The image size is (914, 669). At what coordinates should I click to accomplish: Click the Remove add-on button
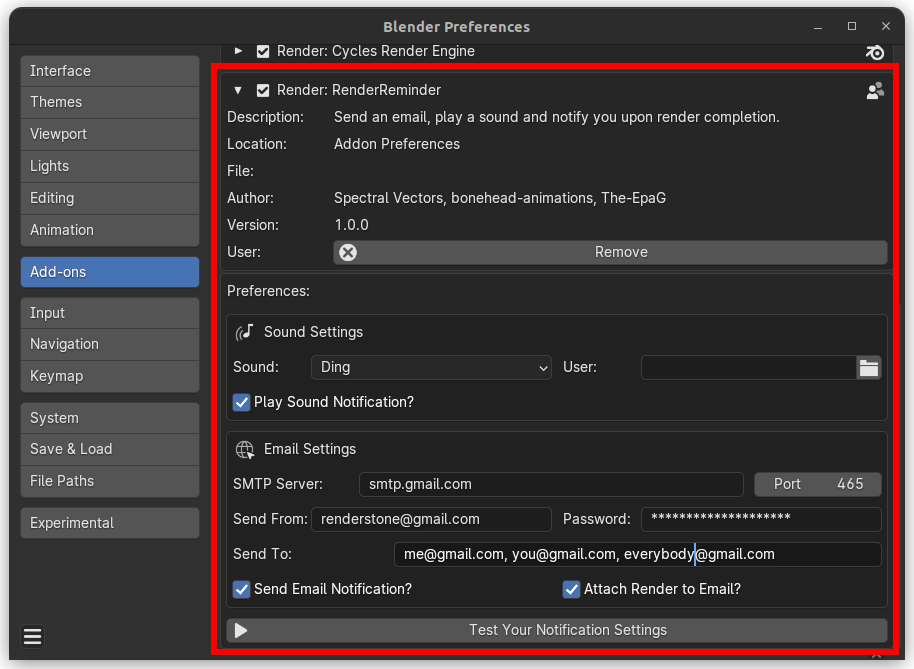[x=610, y=252]
